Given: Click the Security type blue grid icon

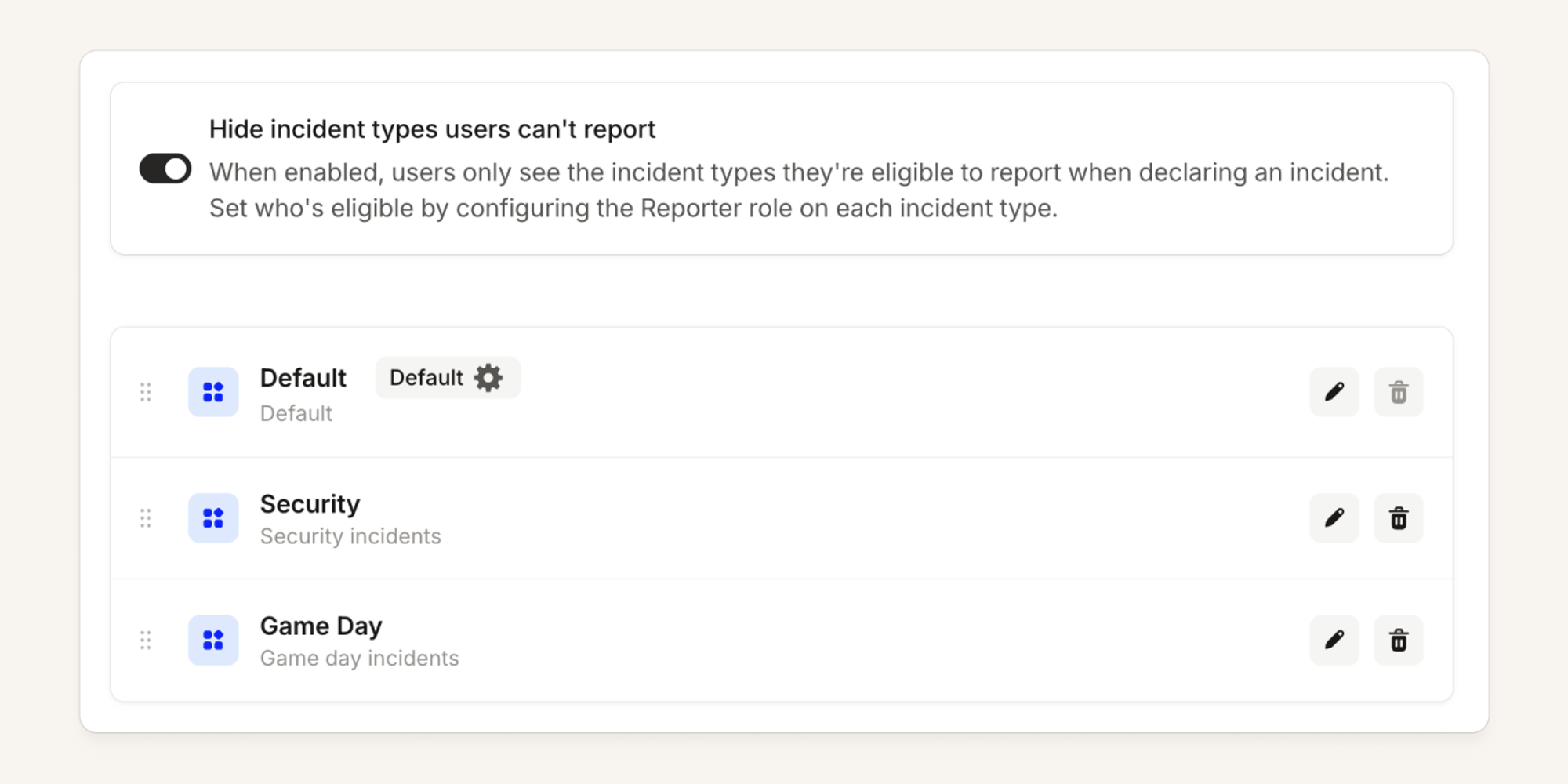Looking at the screenshot, I should 213,518.
